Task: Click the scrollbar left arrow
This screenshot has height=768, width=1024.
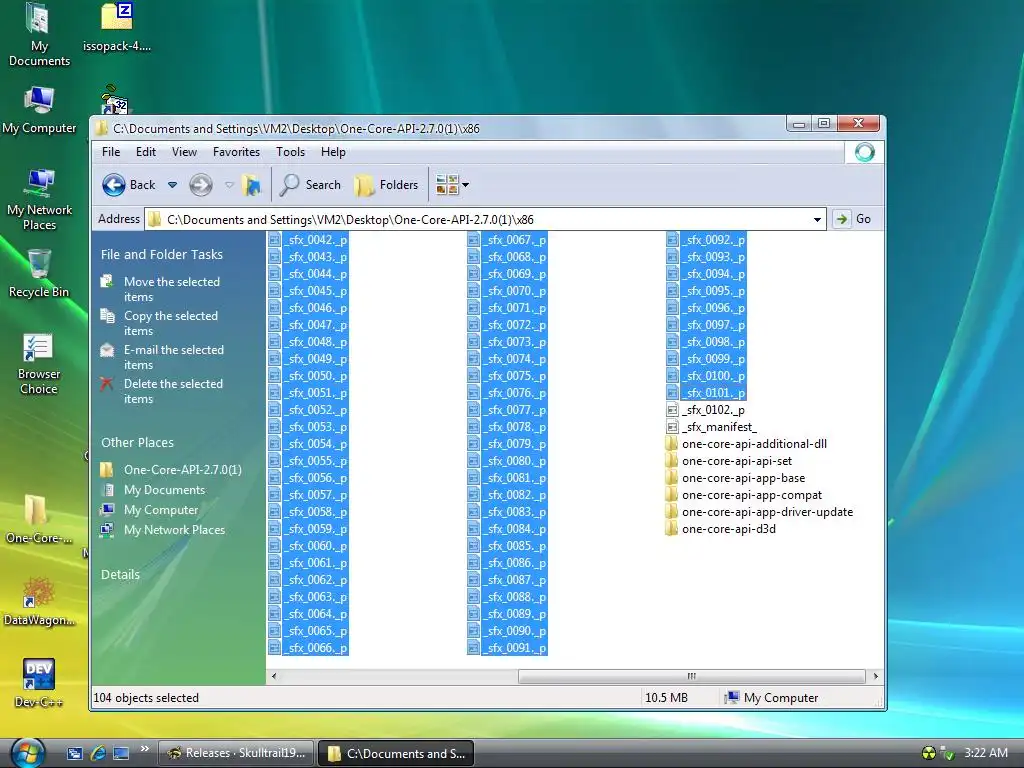Action: (274, 676)
